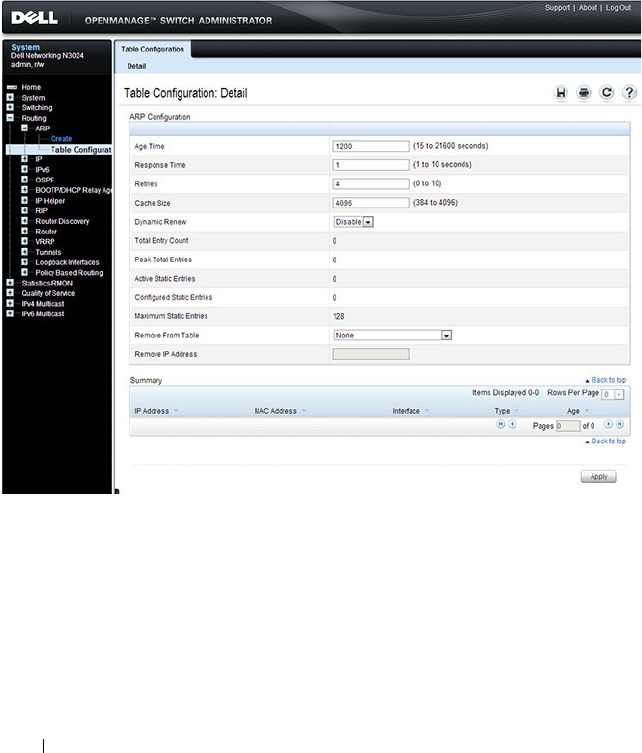Expand the Statistics/RMON node

(x=10, y=283)
